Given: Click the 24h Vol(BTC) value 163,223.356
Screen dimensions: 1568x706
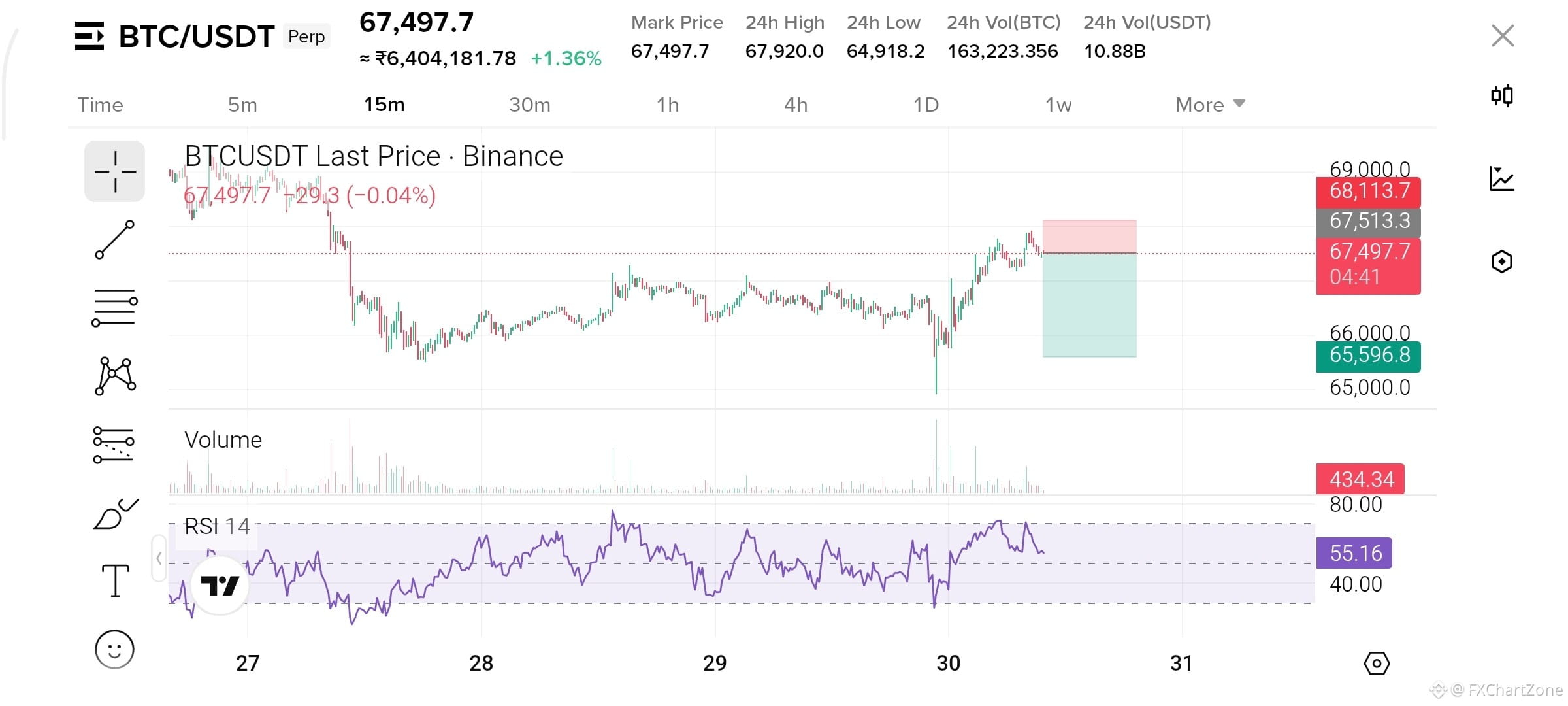Looking at the screenshot, I should click(1002, 51).
